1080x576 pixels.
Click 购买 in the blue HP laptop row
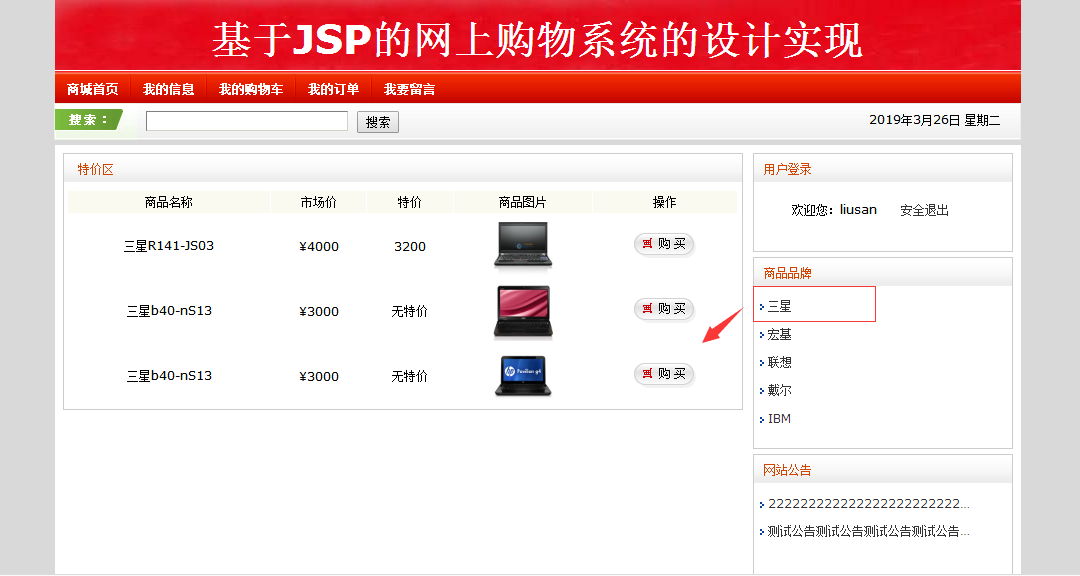pos(664,374)
